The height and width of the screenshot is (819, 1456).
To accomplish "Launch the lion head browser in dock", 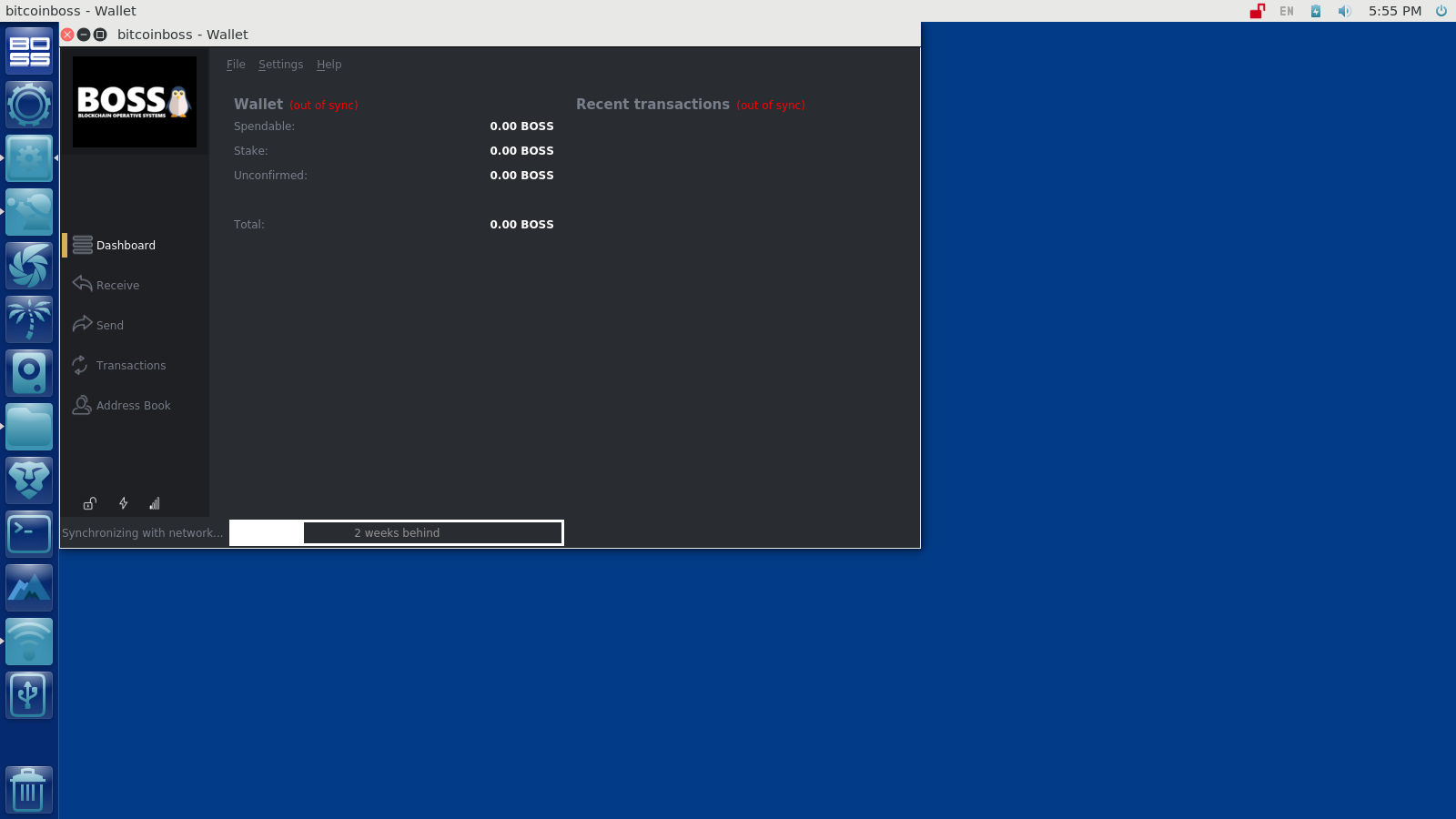I will [x=29, y=480].
